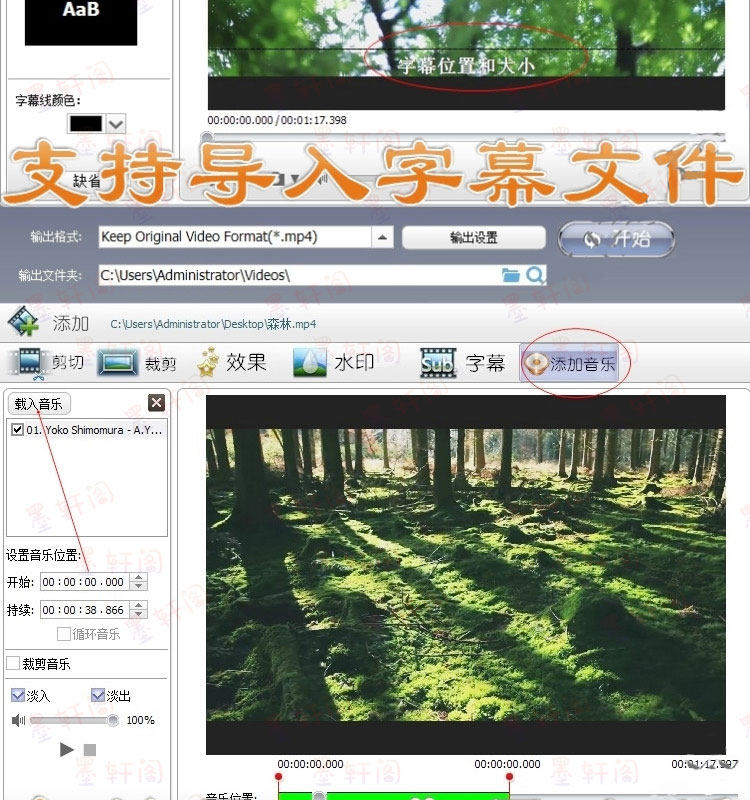Open the 字幕 subtitle tool
750x800 pixels.
(462, 363)
